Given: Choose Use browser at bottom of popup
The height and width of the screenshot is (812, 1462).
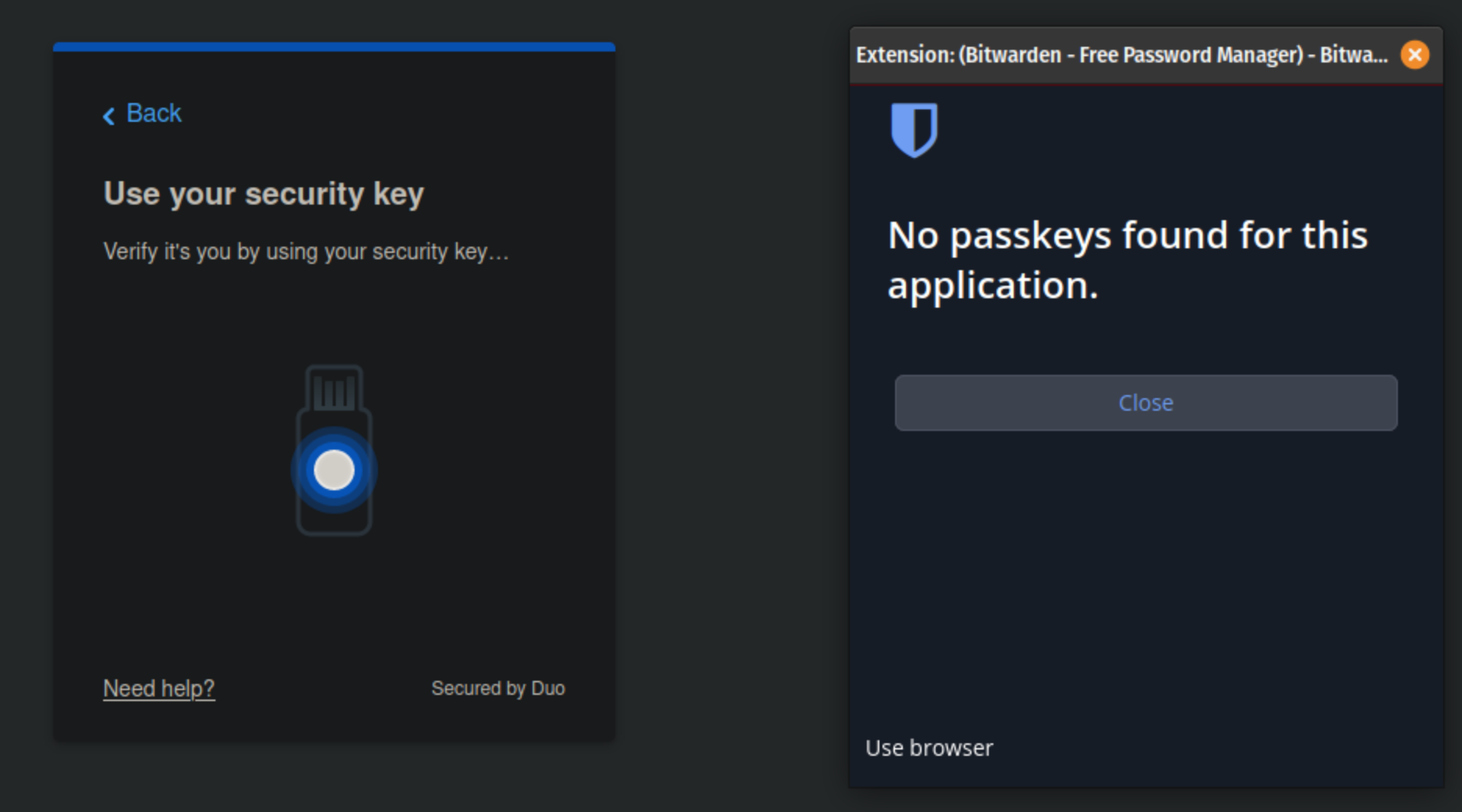Looking at the screenshot, I should pos(929,748).
